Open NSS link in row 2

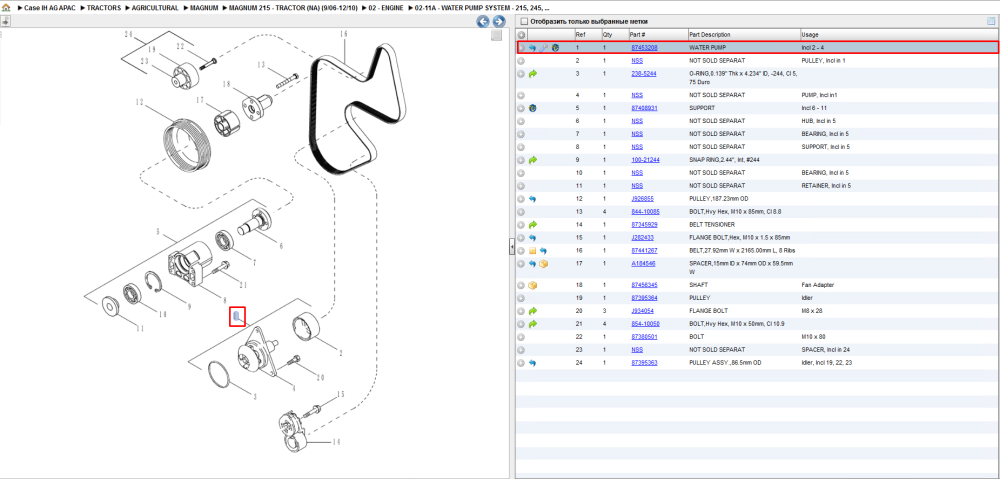pyautogui.click(x=637, y=61)
